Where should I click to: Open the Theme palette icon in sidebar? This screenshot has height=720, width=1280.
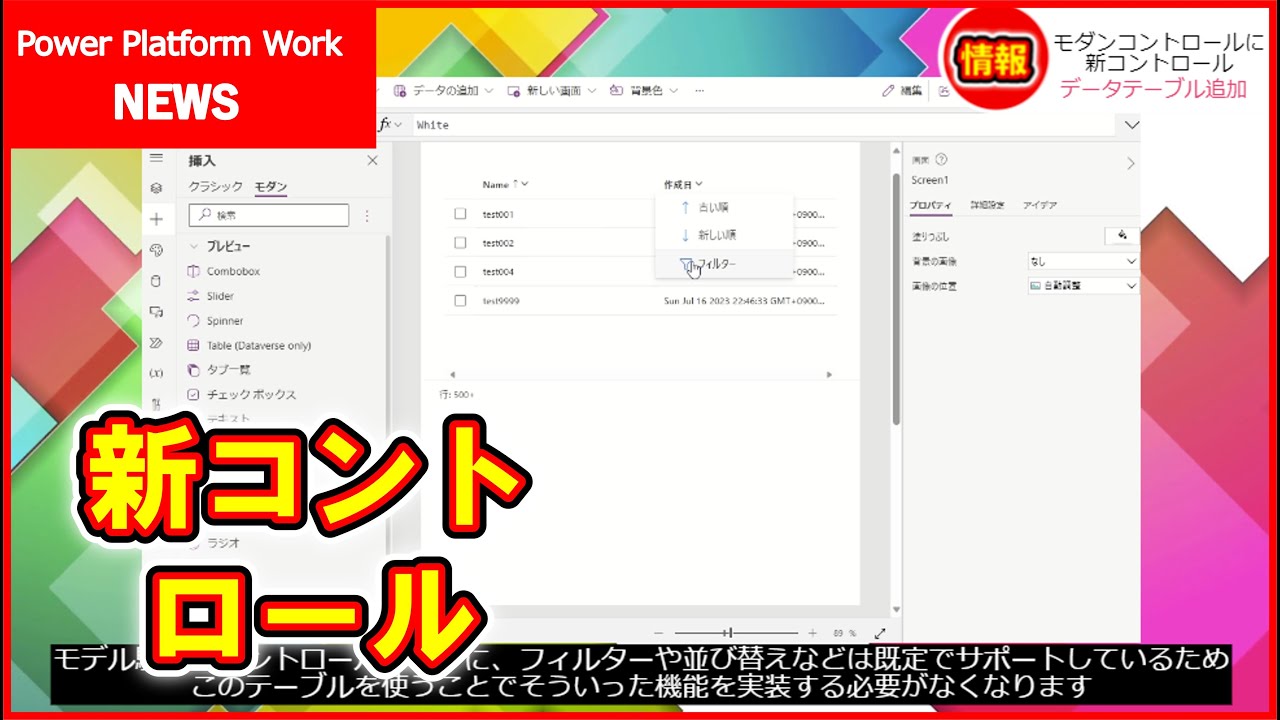tap(156, 250)
